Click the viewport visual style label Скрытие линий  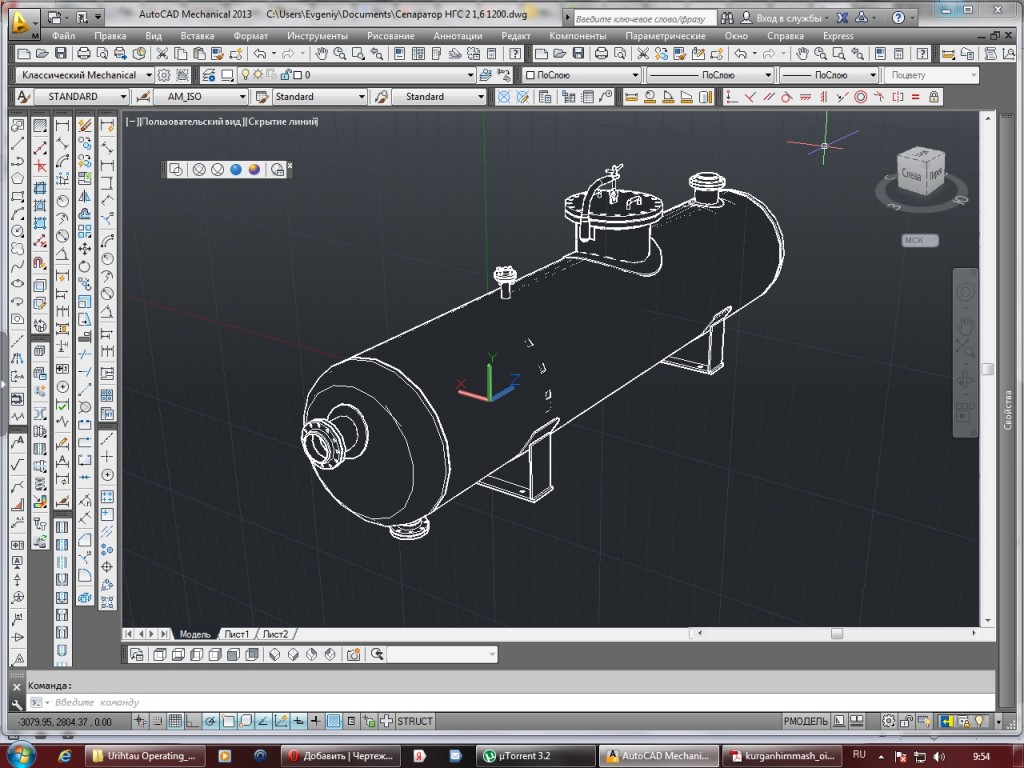pos(283,121)
